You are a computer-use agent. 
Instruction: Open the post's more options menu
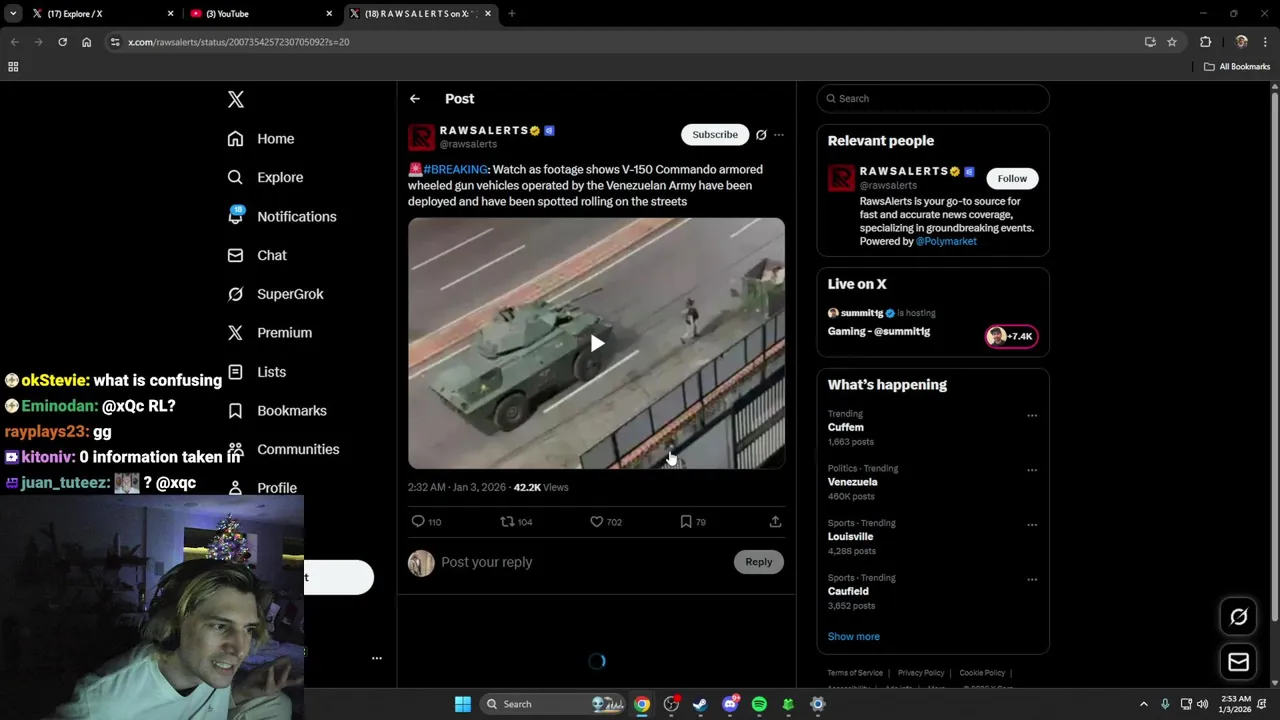point(779,135)
